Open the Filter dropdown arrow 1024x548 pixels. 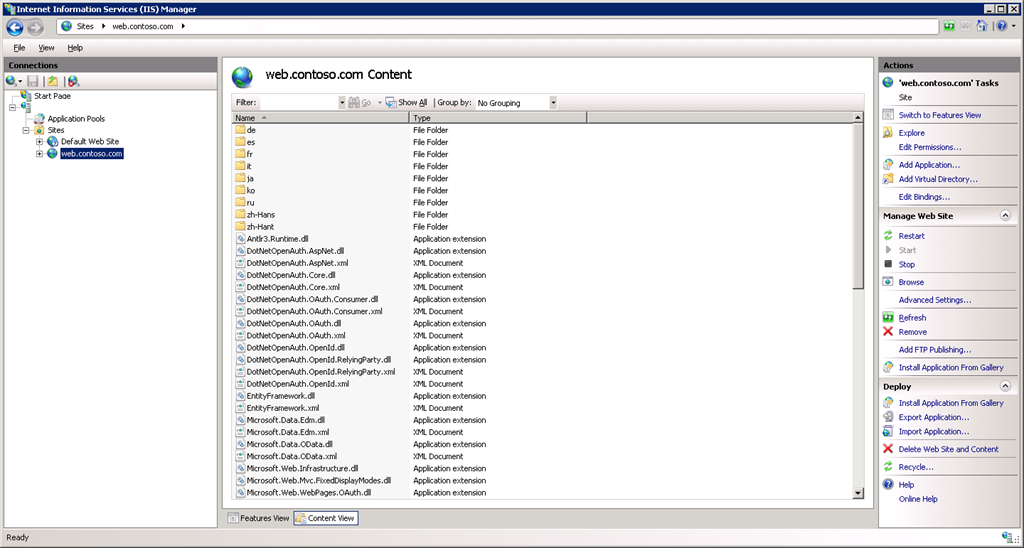pos(342,103)
